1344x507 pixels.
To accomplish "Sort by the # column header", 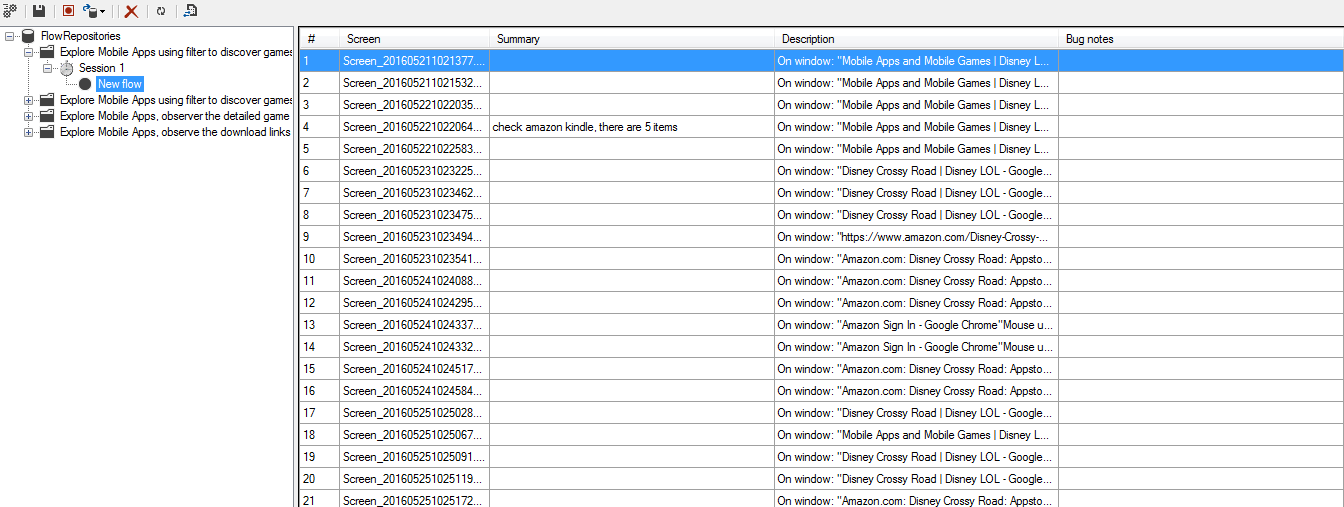I will point(319,39).
